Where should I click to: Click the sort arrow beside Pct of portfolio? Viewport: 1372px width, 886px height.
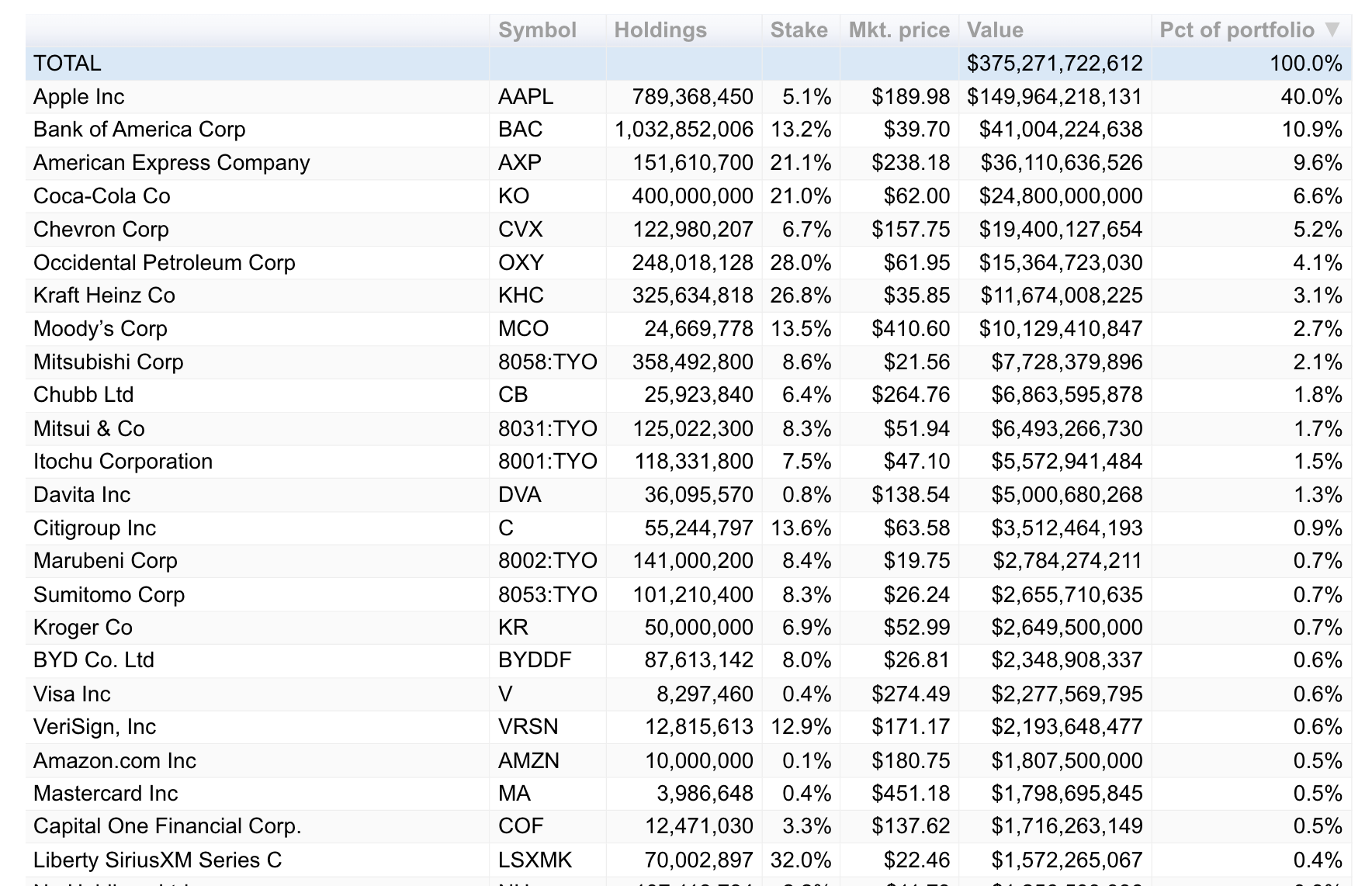(1332, 29)
